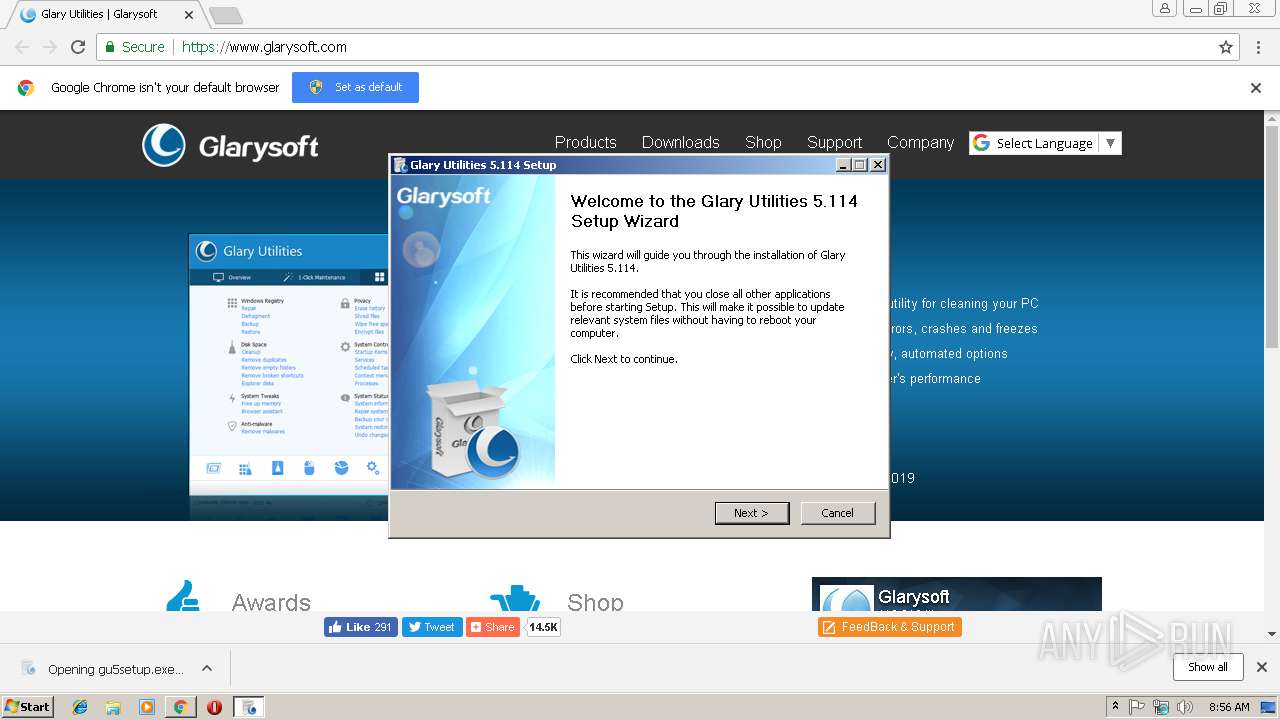Open the Chrome user profile icon
This screenshot has width=1280, height=720.
1165,8
